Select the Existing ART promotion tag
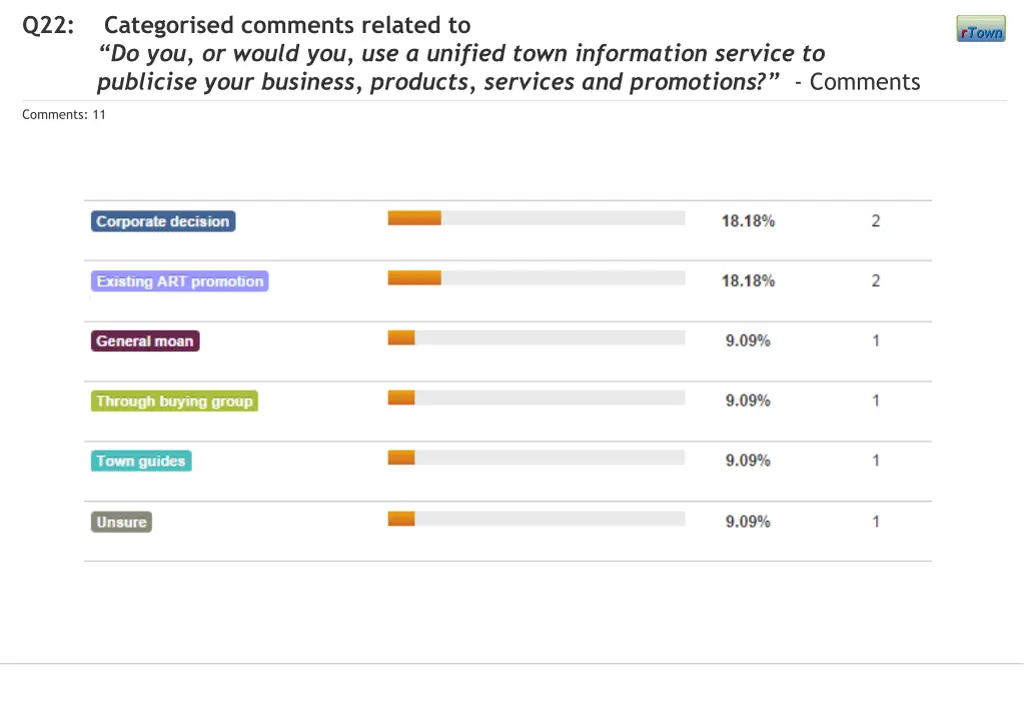The height and width of the screenshot is (709, 1024). click(180, 282)
